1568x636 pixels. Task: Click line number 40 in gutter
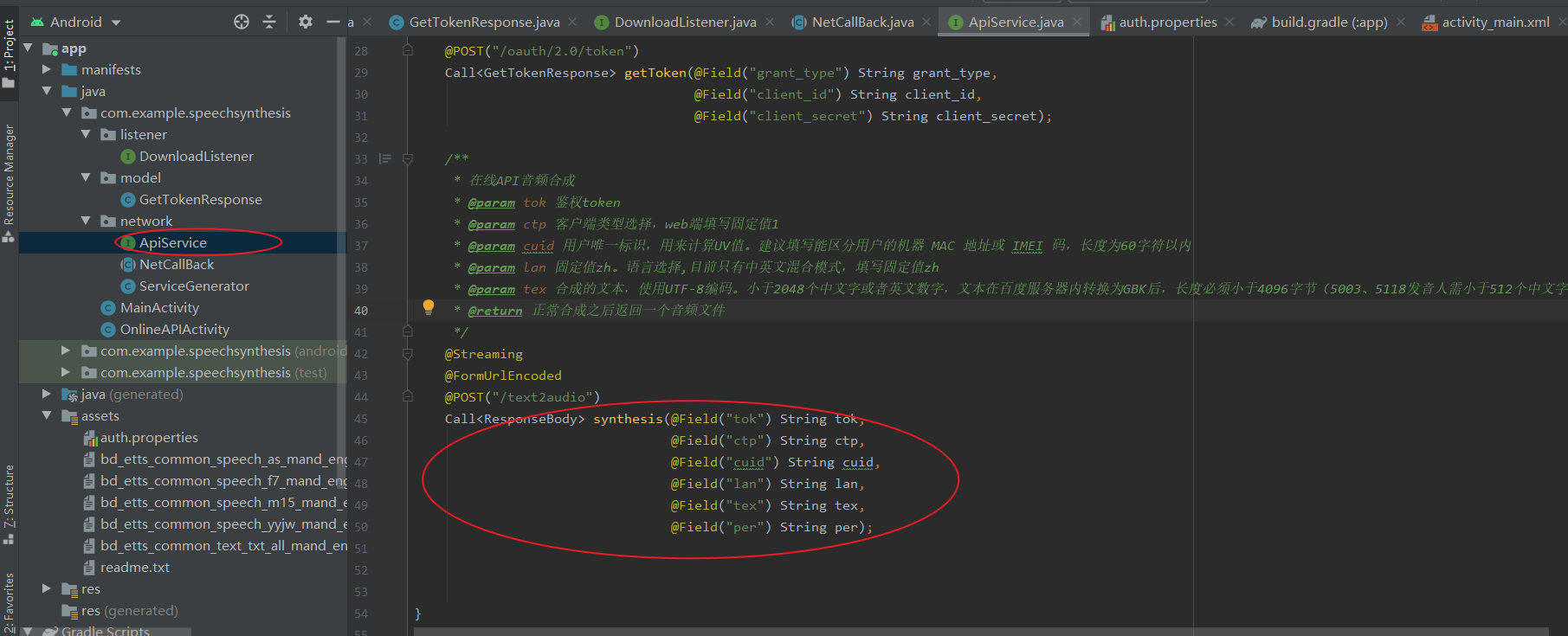point(361,311)
